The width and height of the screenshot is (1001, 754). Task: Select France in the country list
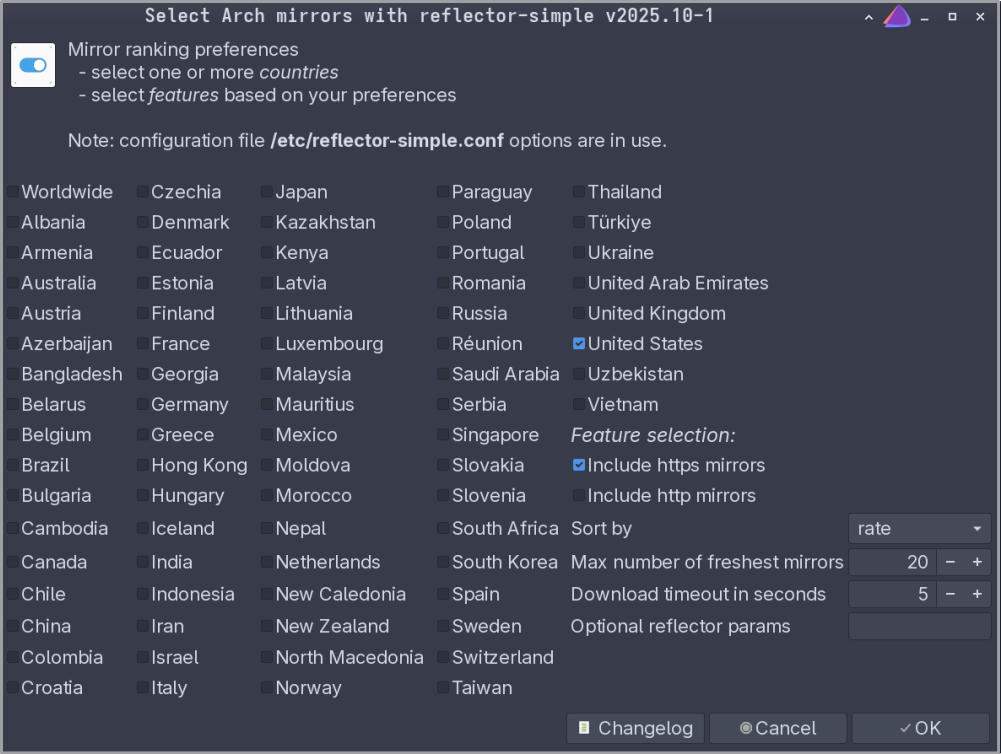click(143, 343)
